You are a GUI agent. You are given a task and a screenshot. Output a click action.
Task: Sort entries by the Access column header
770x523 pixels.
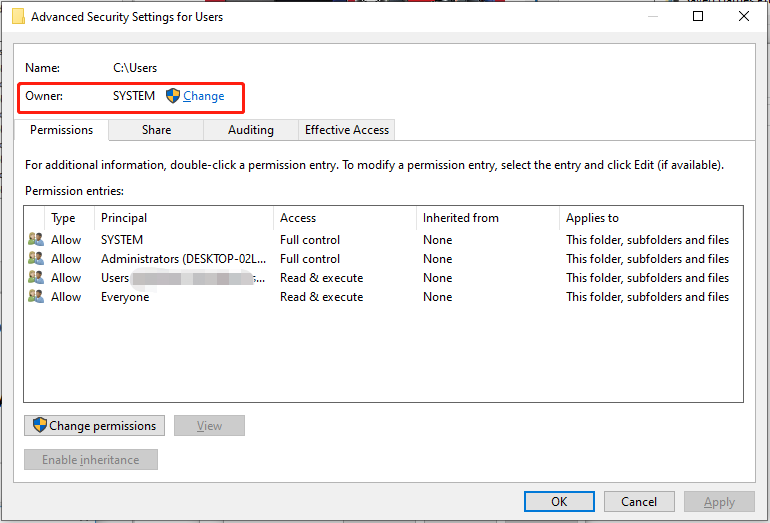[298, 218]
